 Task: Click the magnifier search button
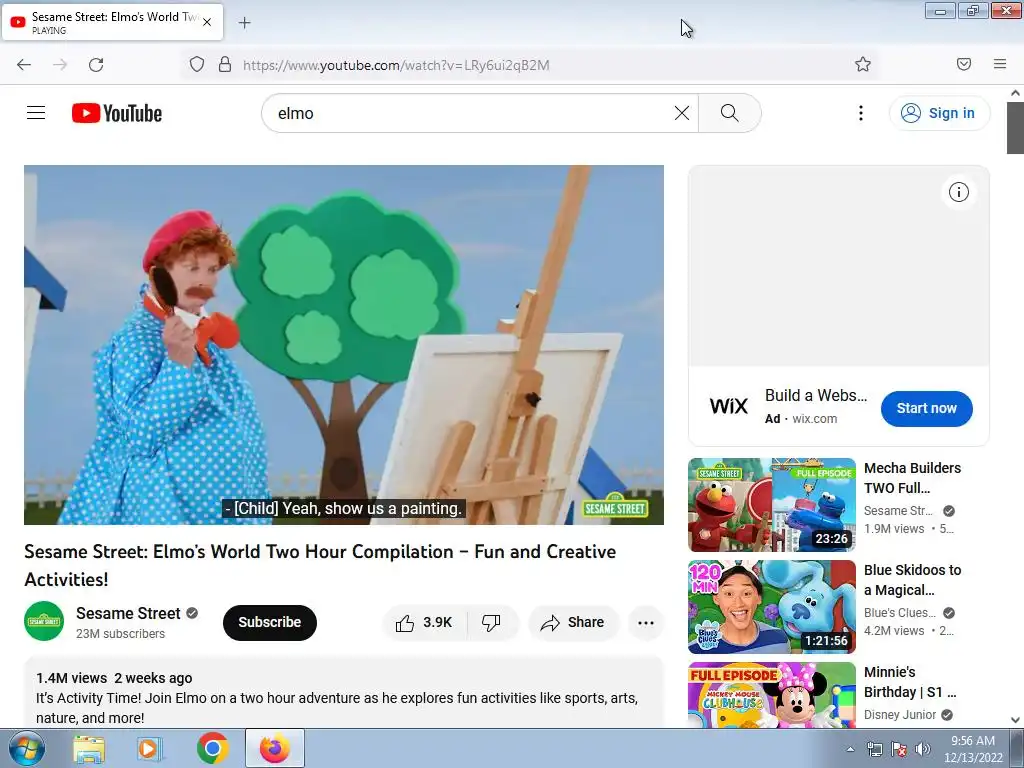(x=729, y=113)
